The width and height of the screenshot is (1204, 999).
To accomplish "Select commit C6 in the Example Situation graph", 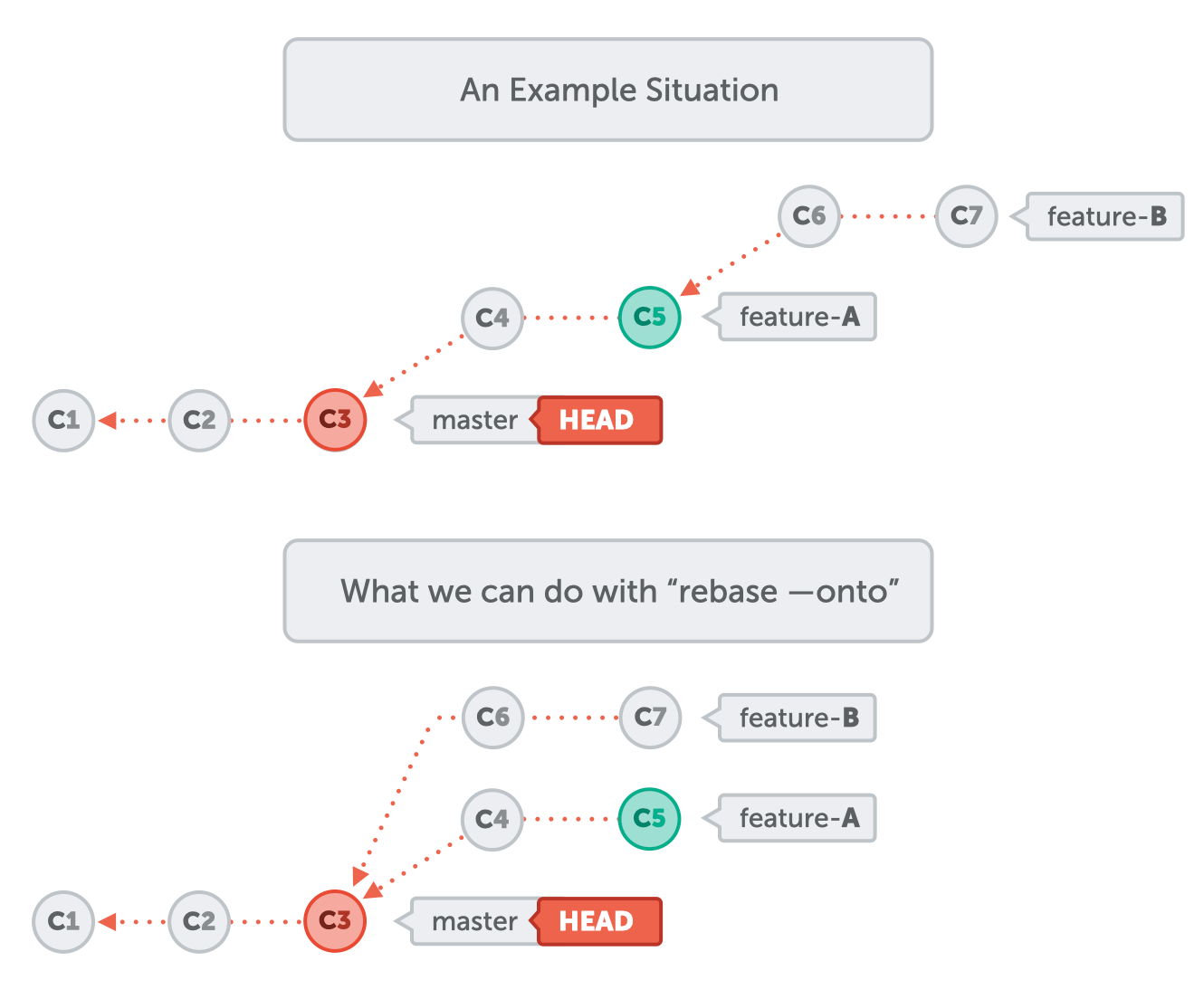I will click(x=809, y=216).
